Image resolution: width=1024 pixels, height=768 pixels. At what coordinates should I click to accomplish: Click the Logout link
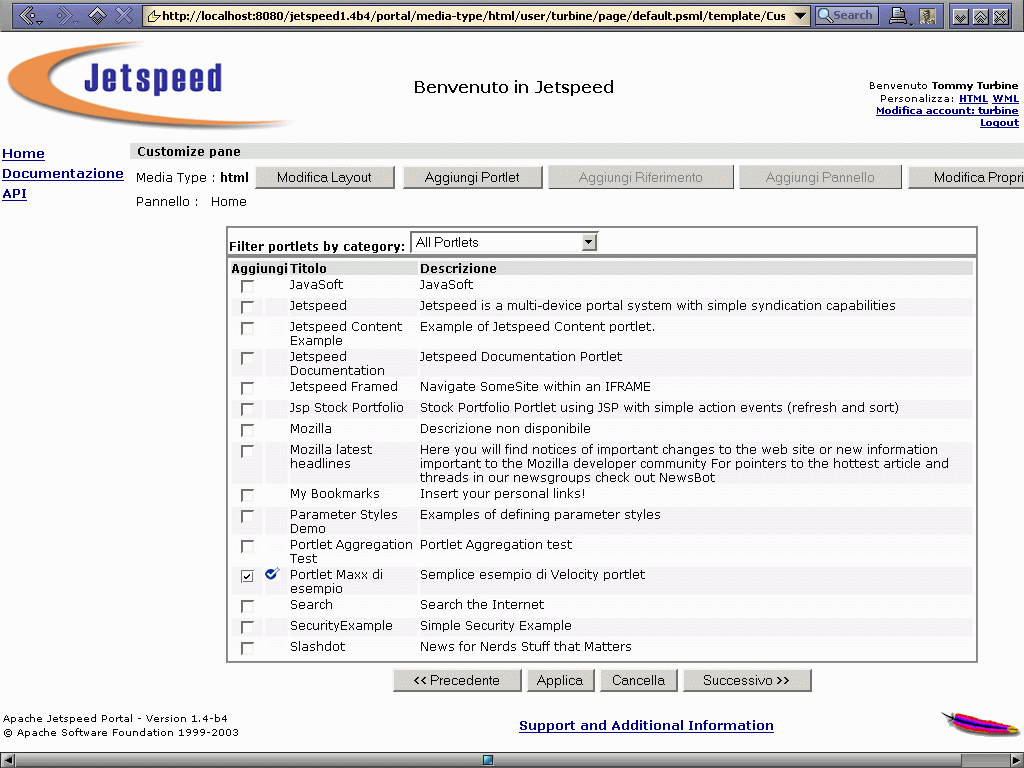(x=999, y=123)
